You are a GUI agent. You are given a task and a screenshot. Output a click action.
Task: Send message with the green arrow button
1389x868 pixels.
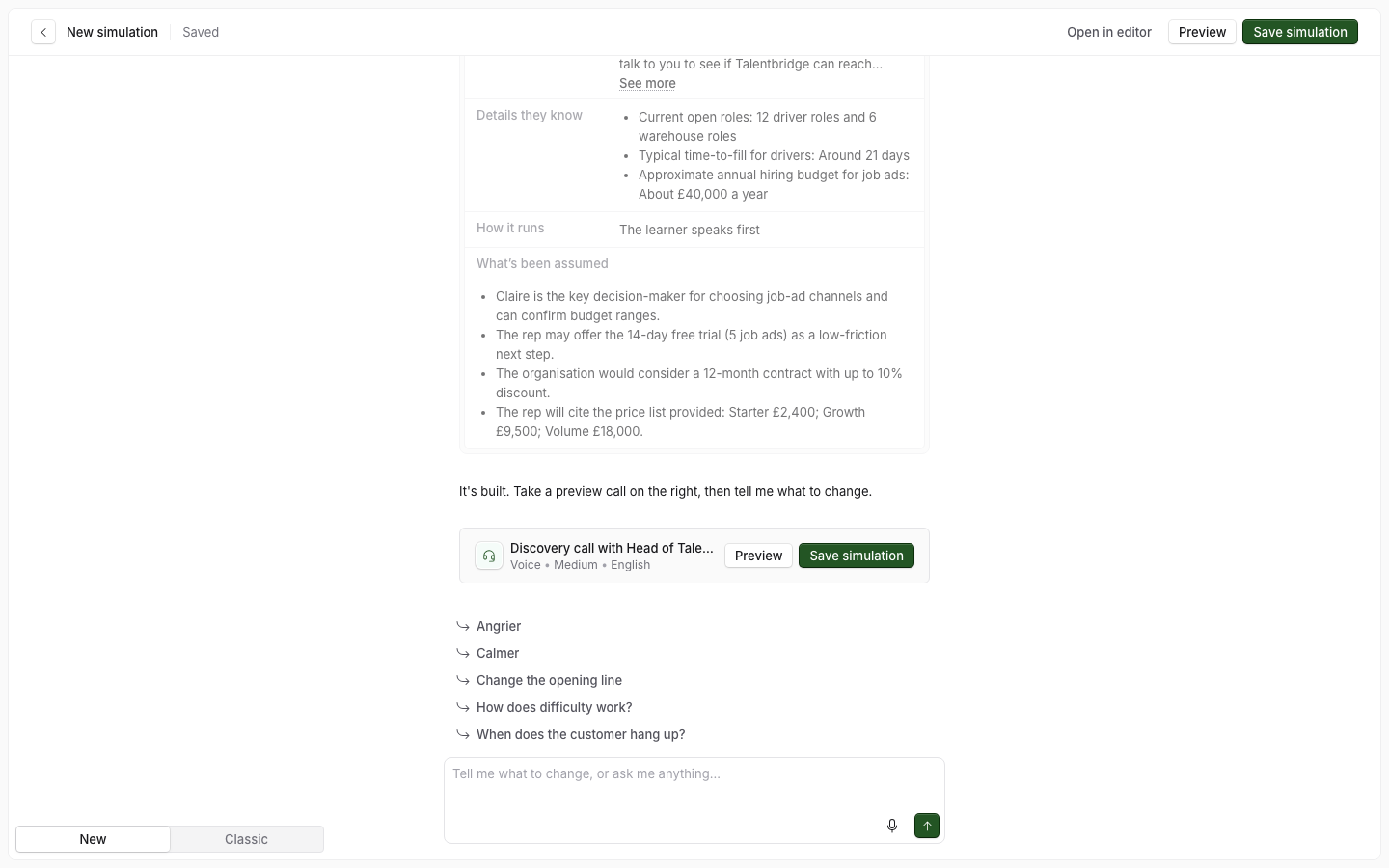pyautogui.click(x=927, y=826)
